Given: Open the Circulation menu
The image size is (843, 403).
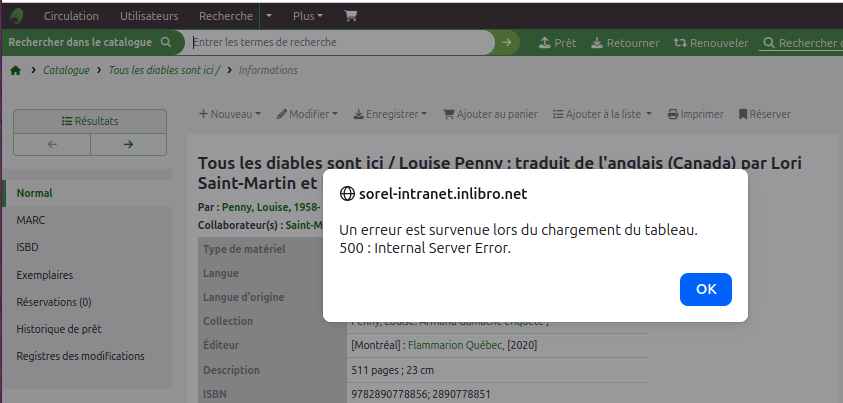Looking at the screenshot, I should point(71,16).
